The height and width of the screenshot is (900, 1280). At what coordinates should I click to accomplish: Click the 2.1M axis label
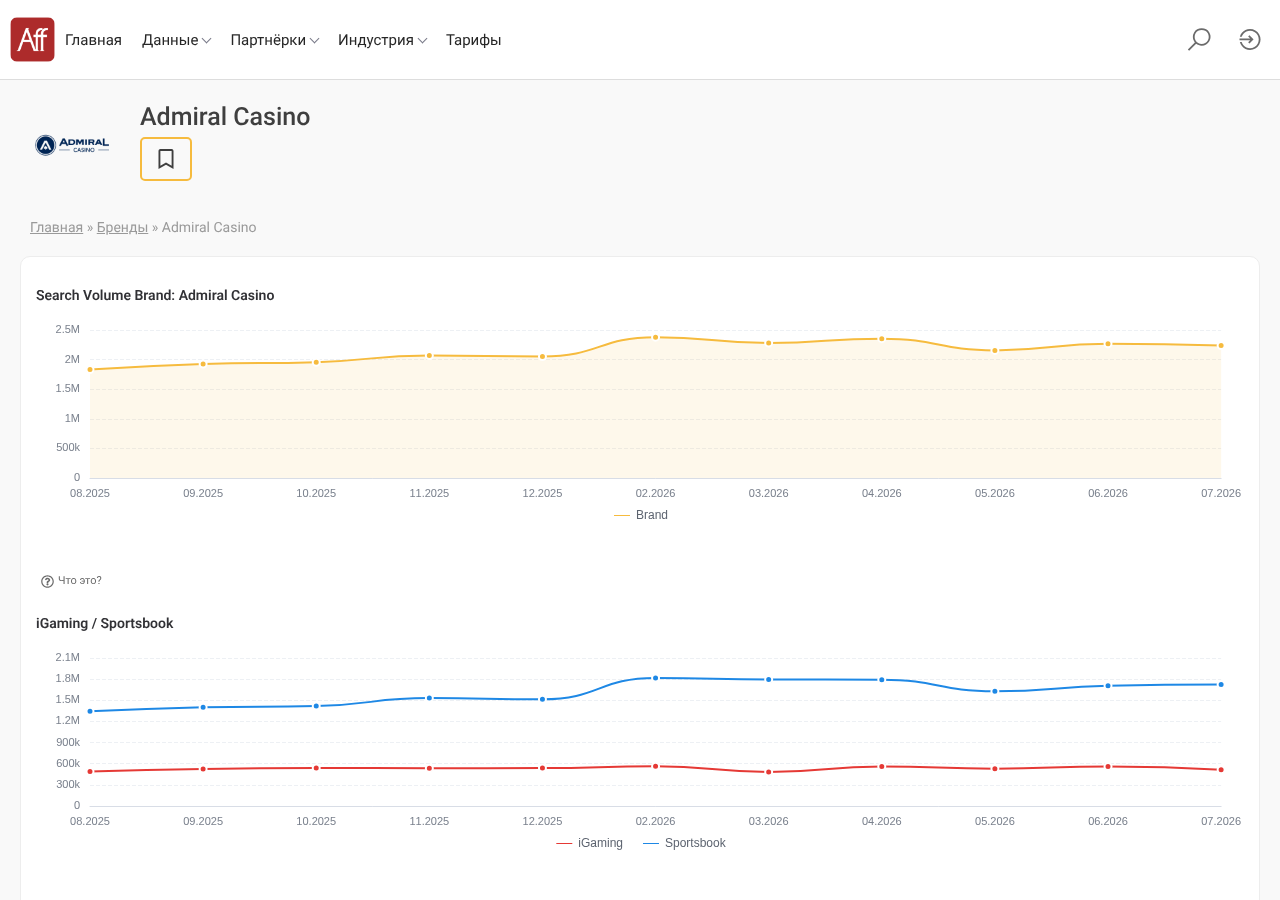tap(67, 657)
